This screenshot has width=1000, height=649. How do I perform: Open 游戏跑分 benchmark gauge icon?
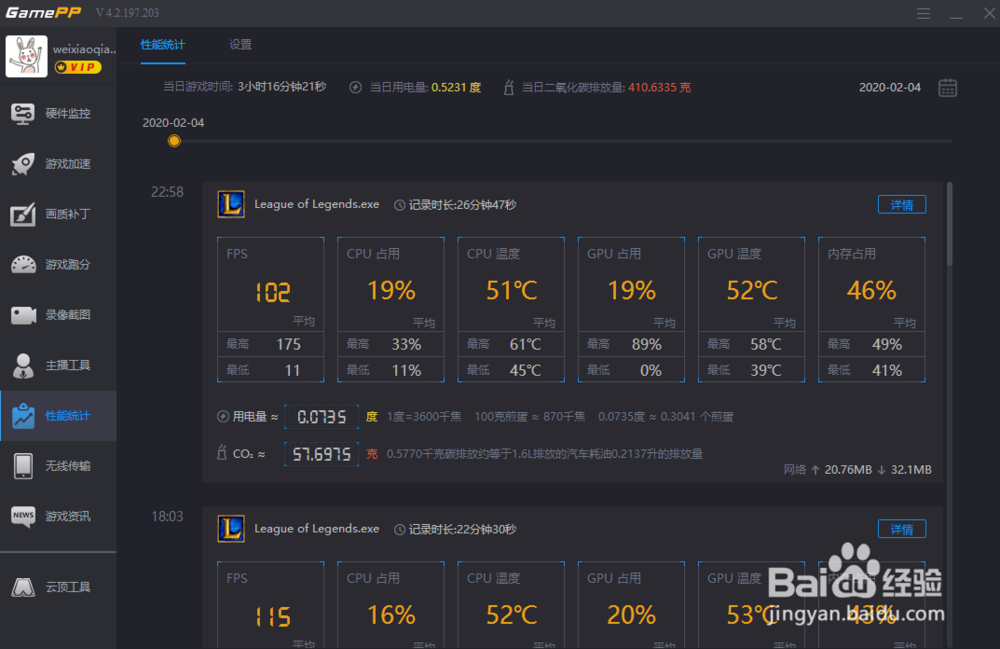pyautogui.click(x=23, y=265)
